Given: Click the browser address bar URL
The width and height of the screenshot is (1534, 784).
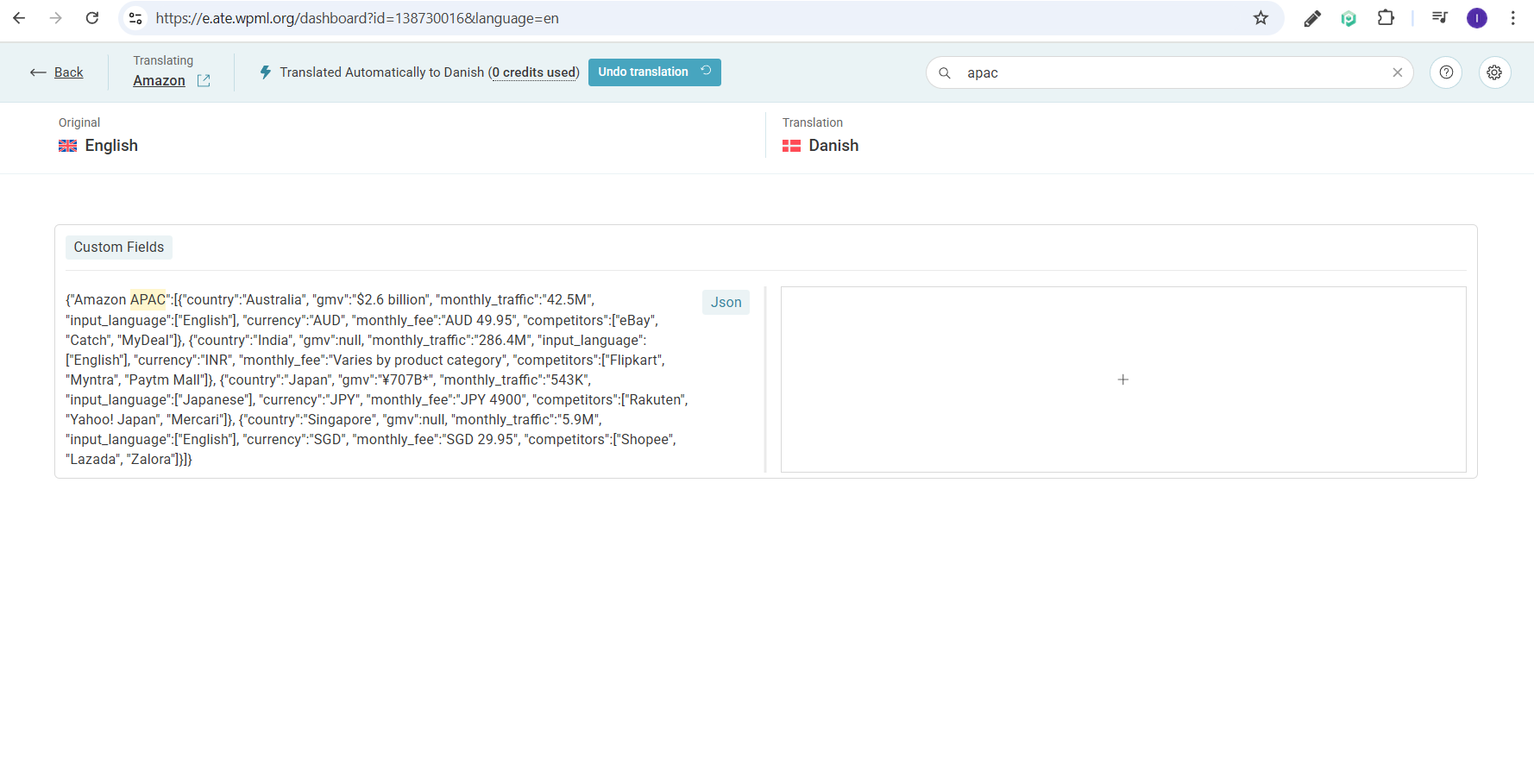Looking at the screenshot, I should [x=357, y=18].
